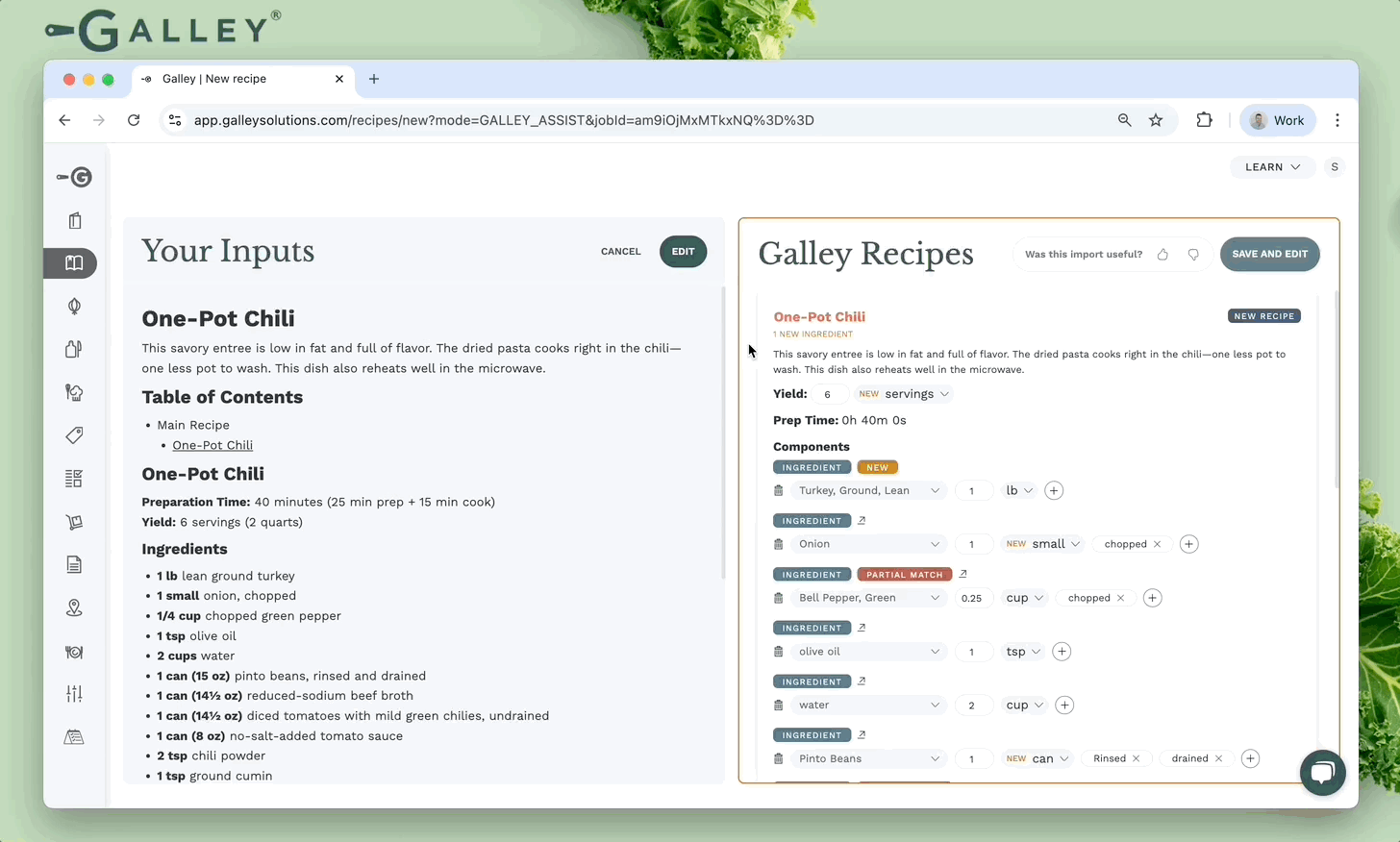Open the plate and fork icon in sidebar
Viewport: 1400px width, 842px height.
tap(74, 652)
